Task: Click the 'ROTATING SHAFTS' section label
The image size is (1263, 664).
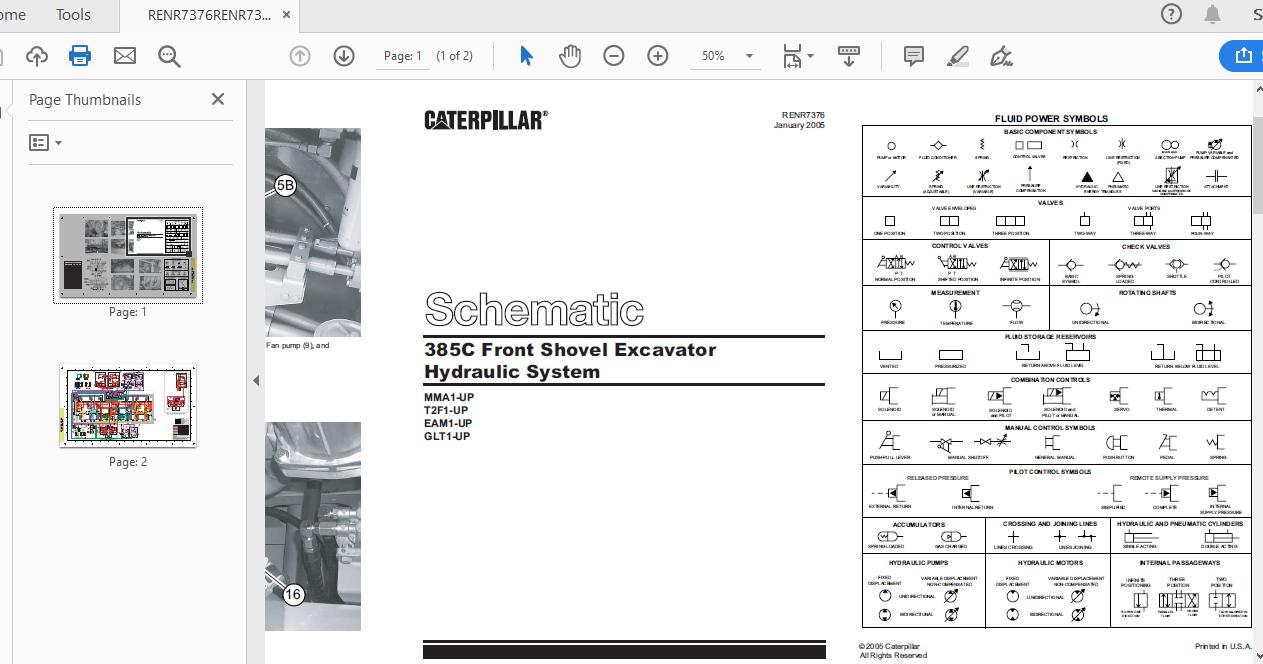Action: point(1148,293)
